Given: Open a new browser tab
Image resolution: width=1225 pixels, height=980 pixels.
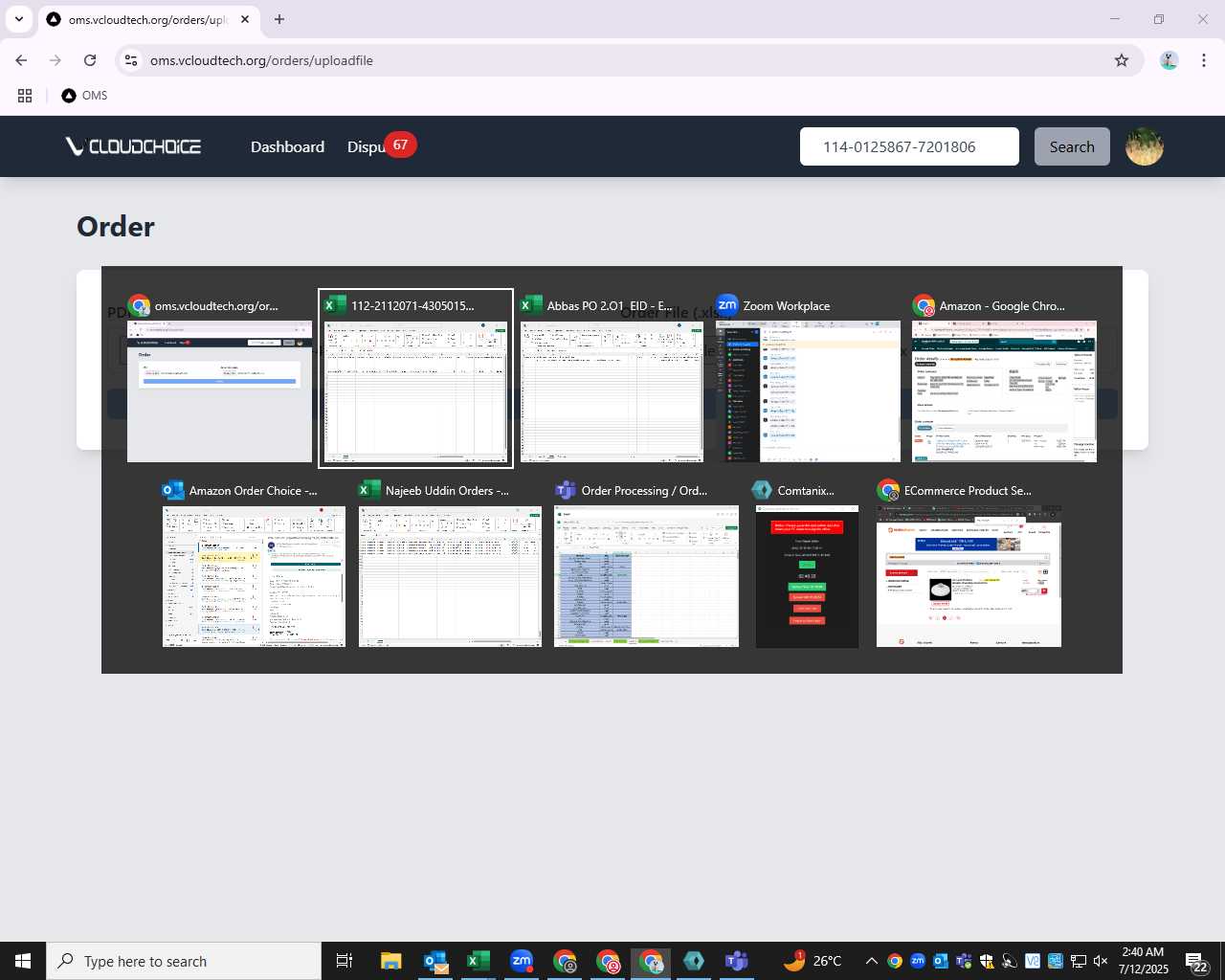Looking at the screenshot, I should [x=279, y=19].
